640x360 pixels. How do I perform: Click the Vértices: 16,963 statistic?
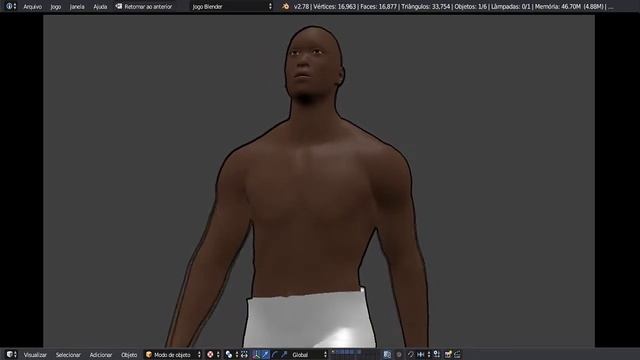(334, 7)
